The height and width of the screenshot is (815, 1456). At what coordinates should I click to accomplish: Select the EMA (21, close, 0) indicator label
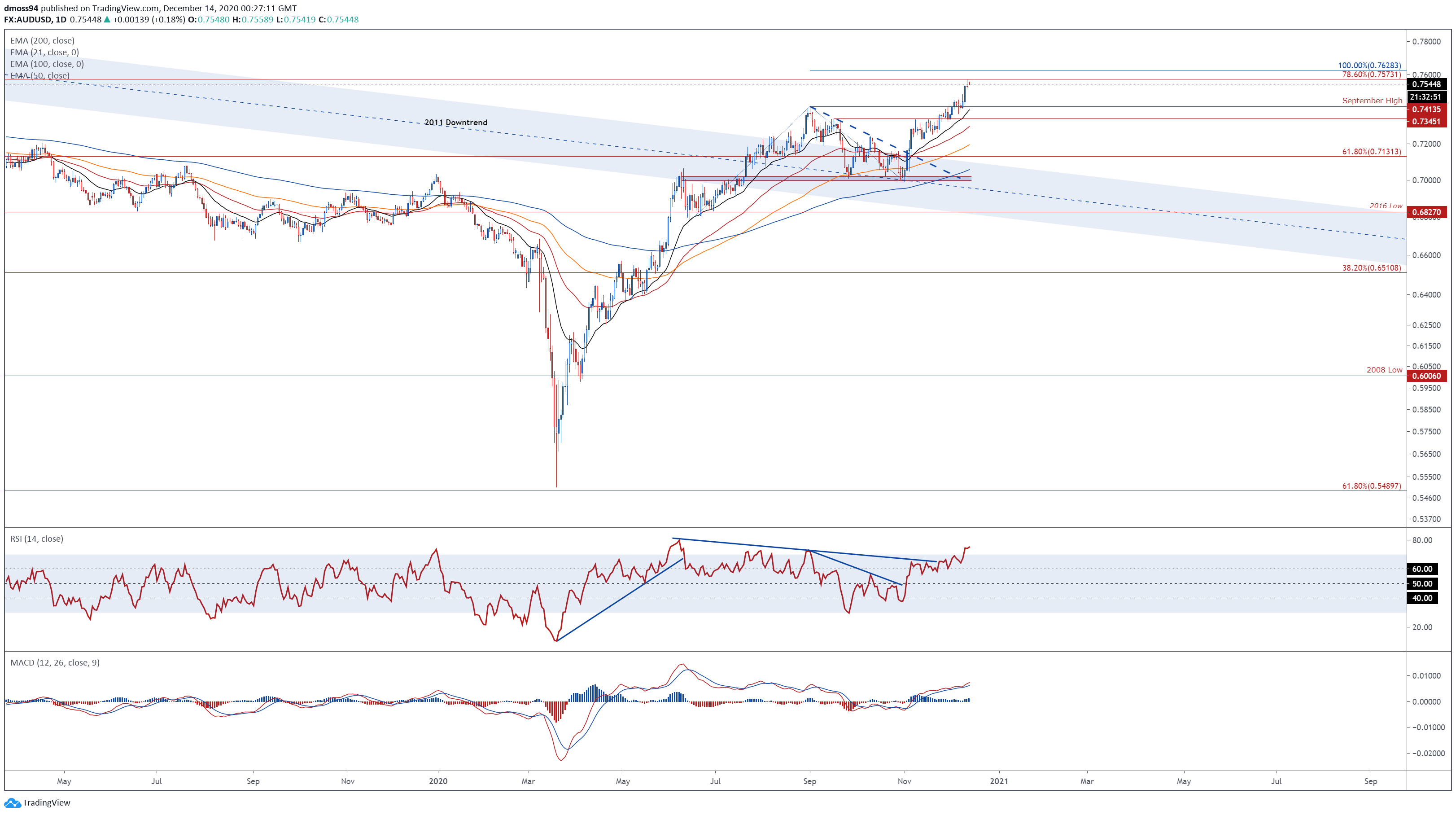pos(45,53)
